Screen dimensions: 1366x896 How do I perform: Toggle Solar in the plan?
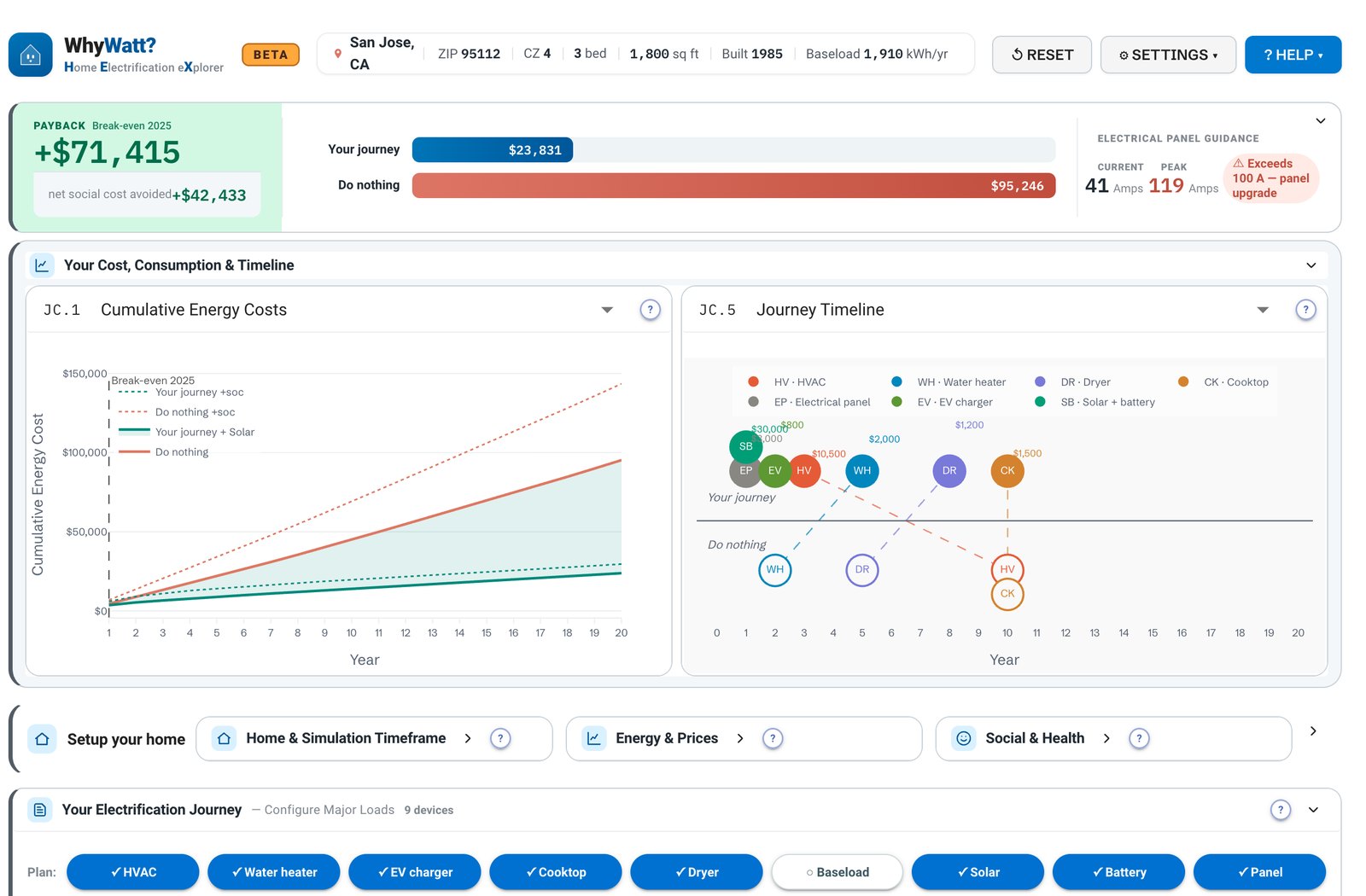(x=978, y=872)
